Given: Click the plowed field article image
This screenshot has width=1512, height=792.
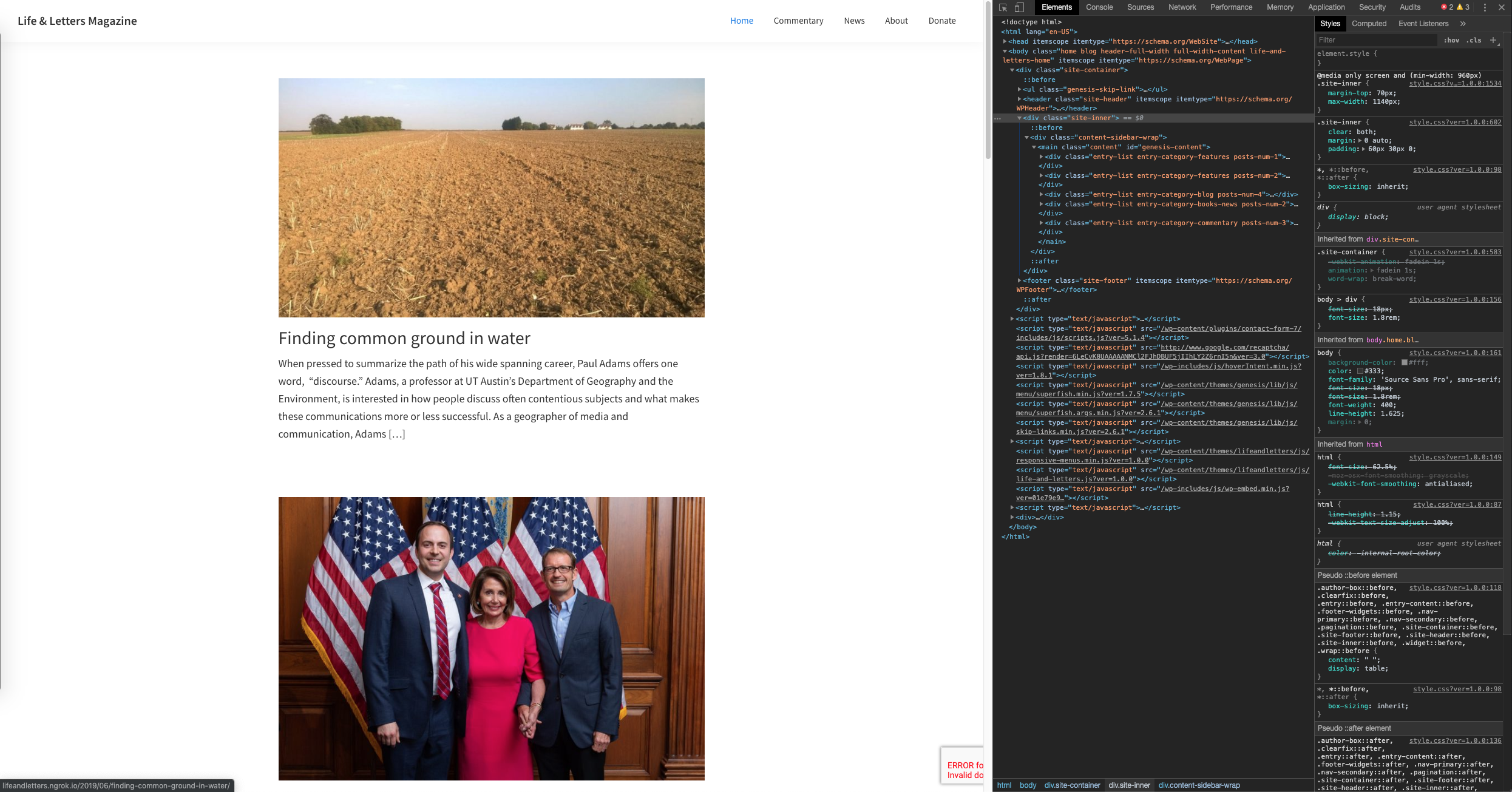Looking at the screenshot, I should (x=491, y=197).
